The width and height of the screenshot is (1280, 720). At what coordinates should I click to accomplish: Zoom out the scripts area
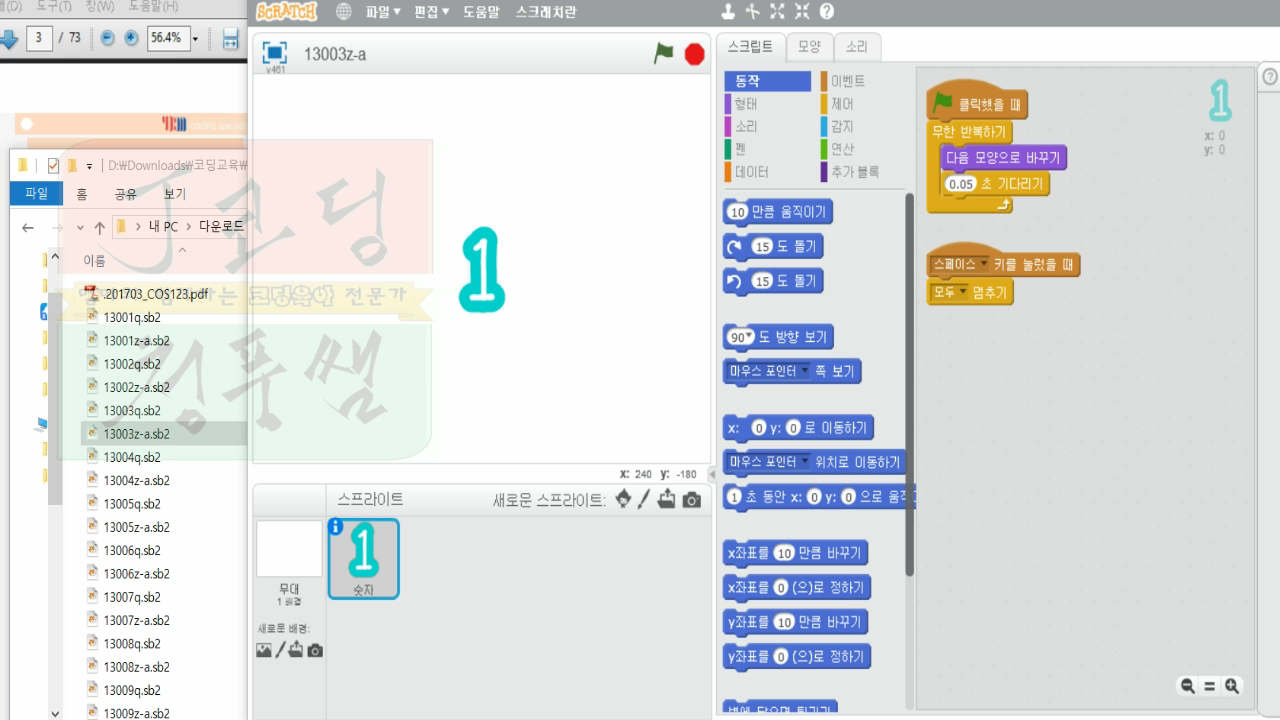coord(1188,686)
